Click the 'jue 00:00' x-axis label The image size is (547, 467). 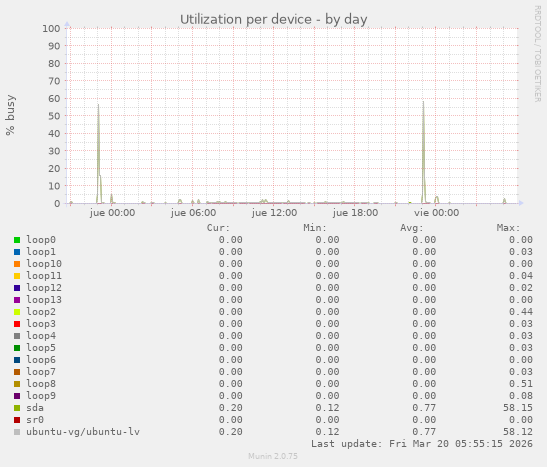click(x=112, y=213)
